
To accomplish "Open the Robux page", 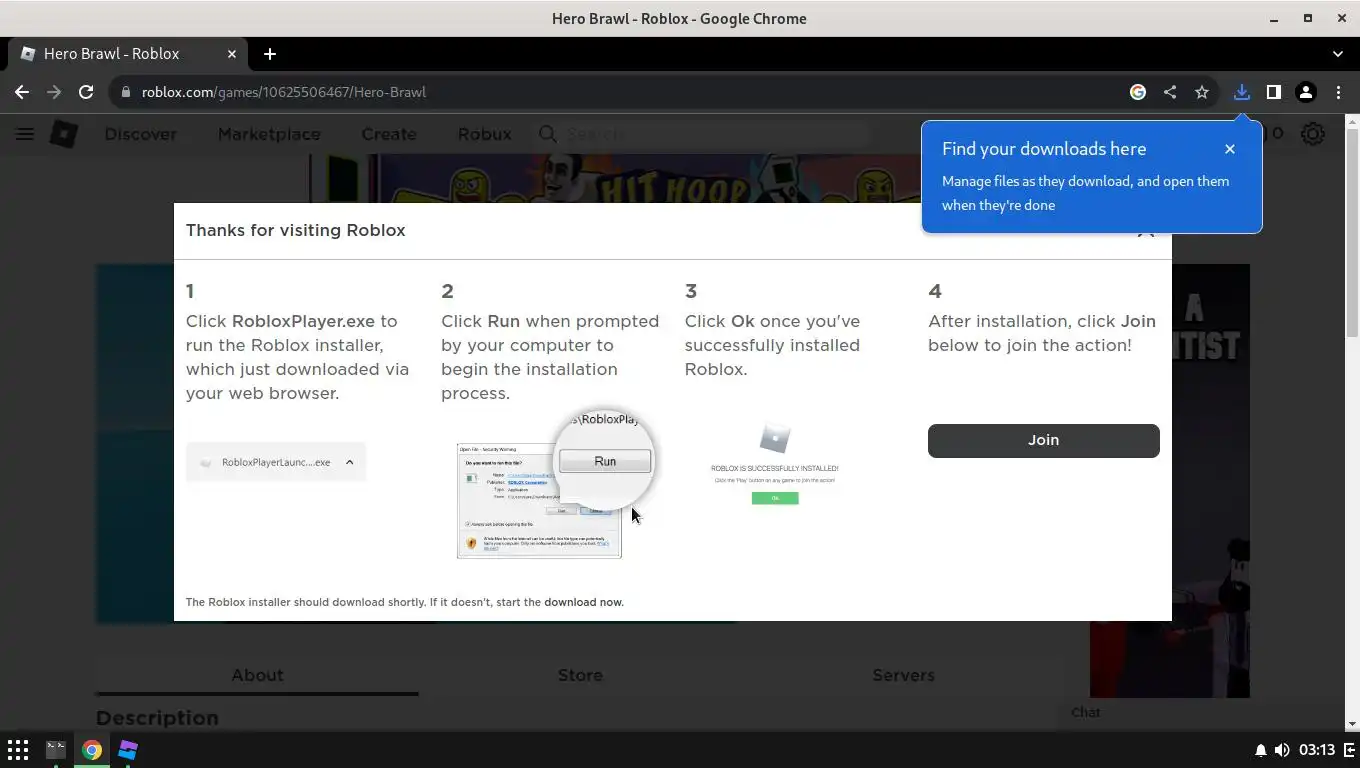I will coord(484,134).
